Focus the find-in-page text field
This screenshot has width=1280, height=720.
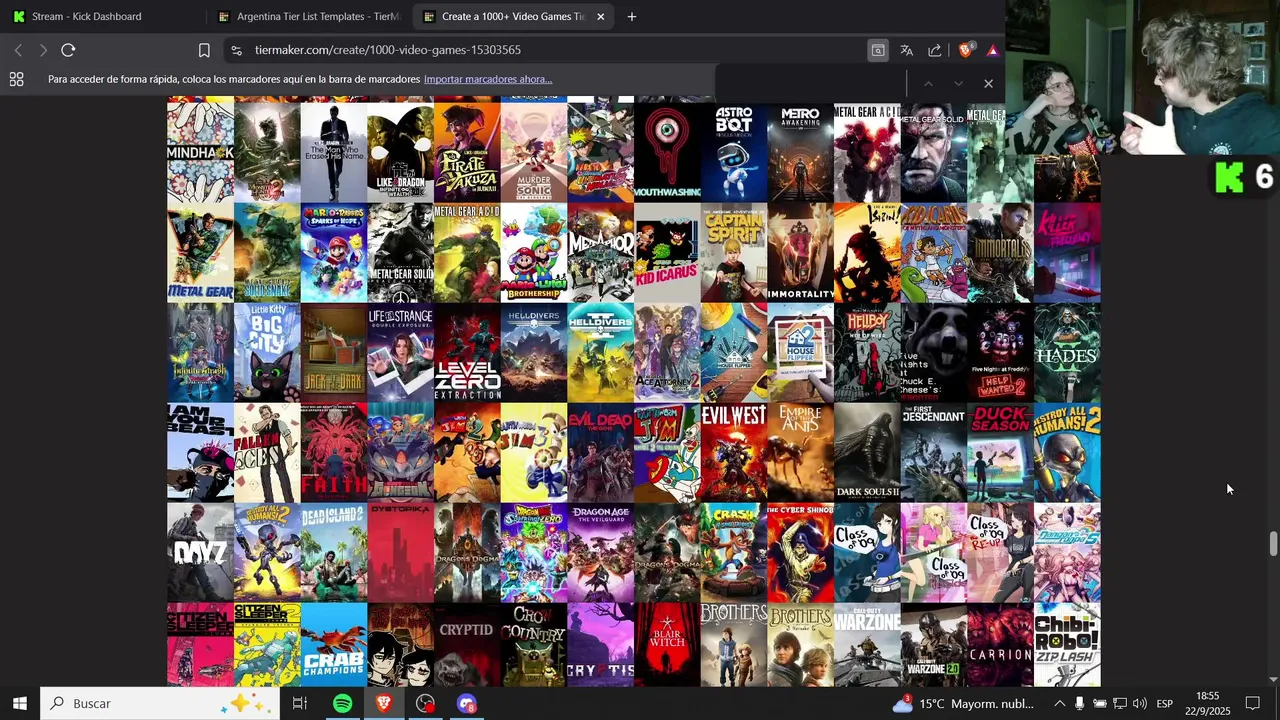812,83
